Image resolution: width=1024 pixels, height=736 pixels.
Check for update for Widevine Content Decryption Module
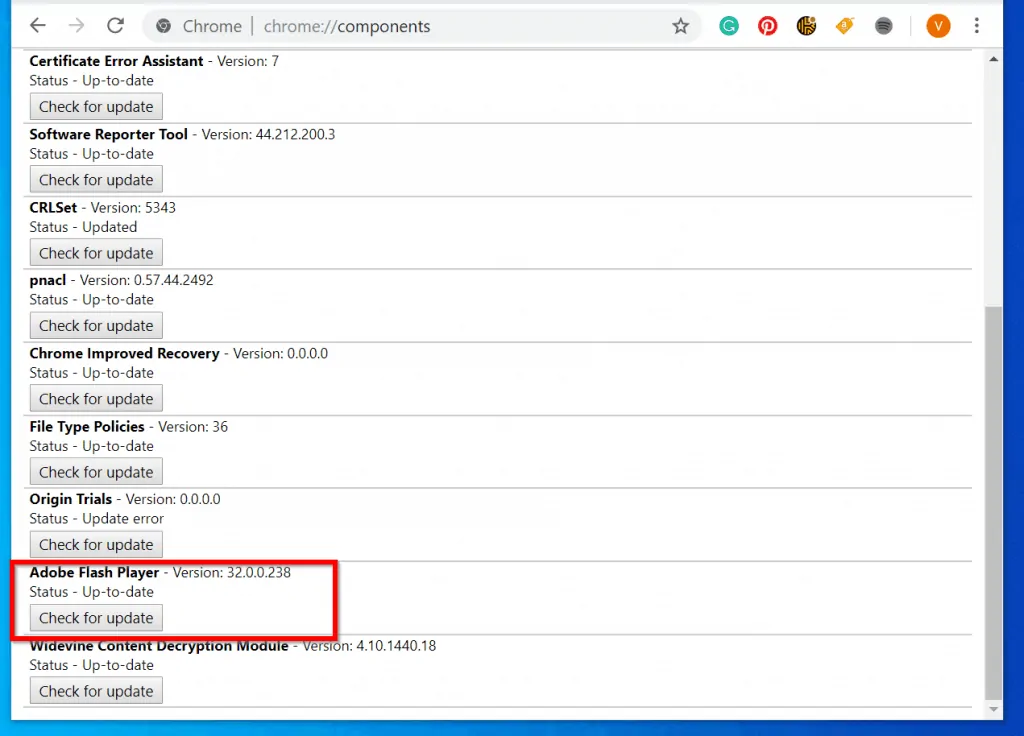coord(96,691)
